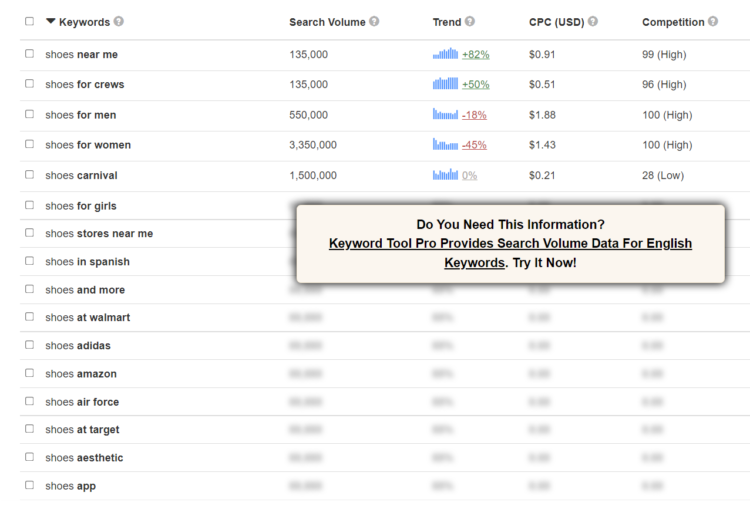This screenshot has width=750, height=506.
Task: Click the shoes amazon keyword row
Action: pyautogui.click(x=81, y=374)
